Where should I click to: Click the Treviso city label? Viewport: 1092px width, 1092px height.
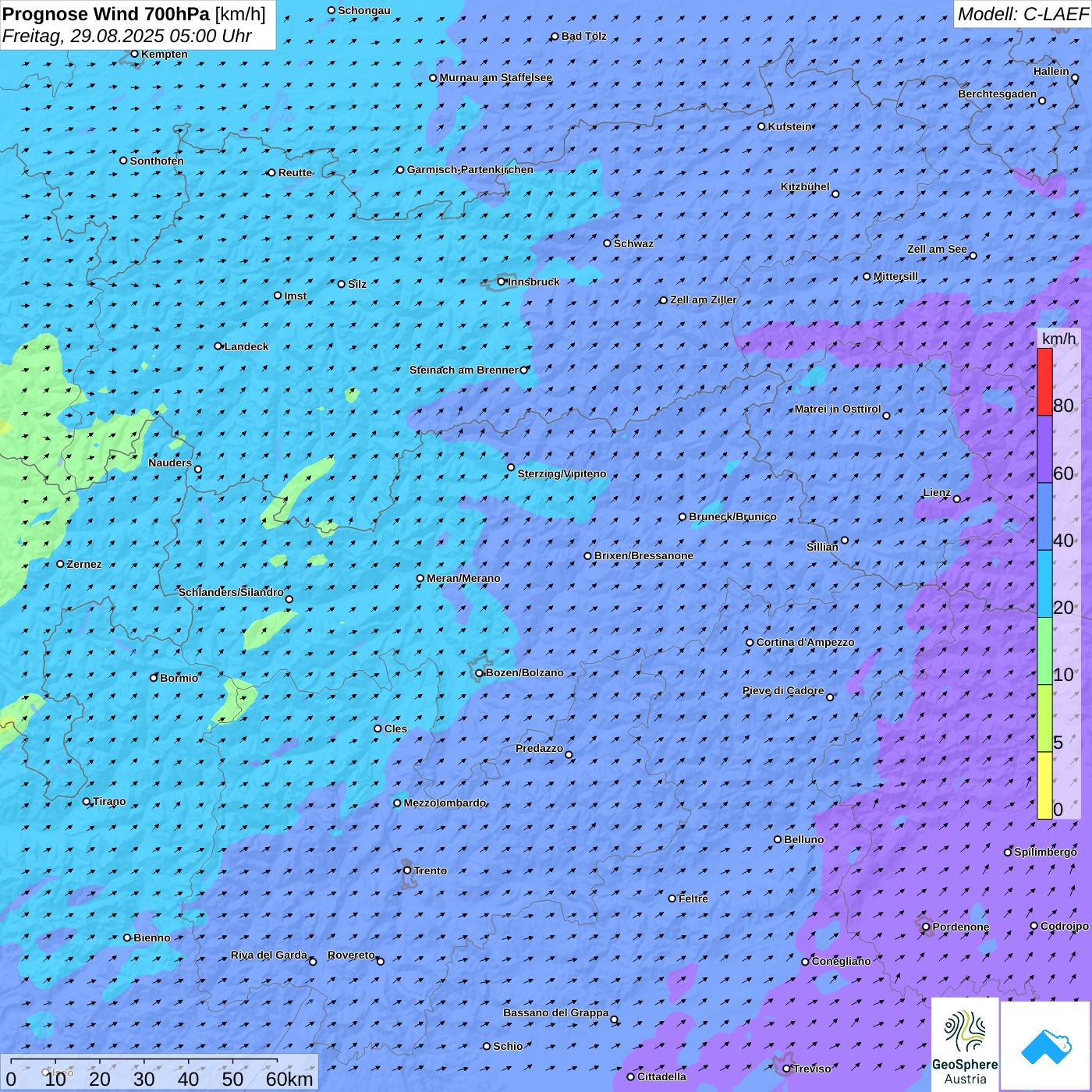pos(811,1069)
